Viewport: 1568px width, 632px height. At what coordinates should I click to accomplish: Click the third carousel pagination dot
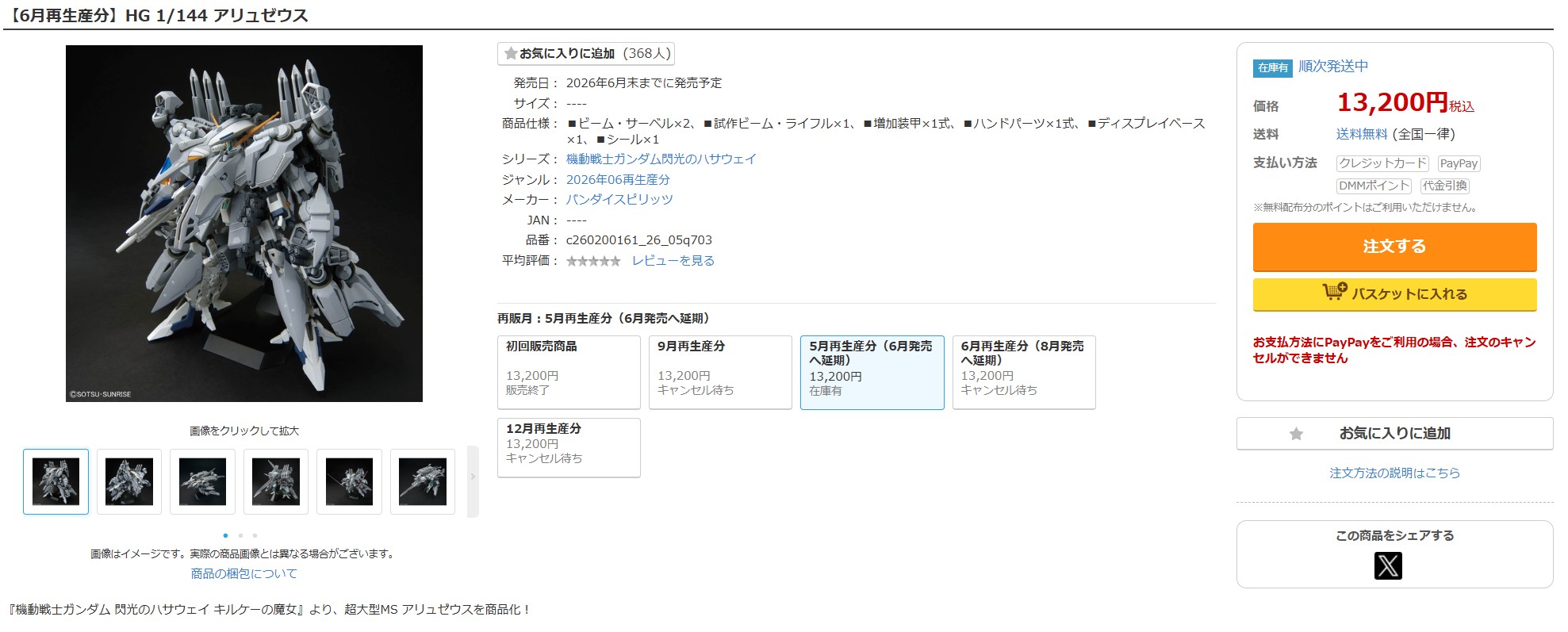click(255, 535)
